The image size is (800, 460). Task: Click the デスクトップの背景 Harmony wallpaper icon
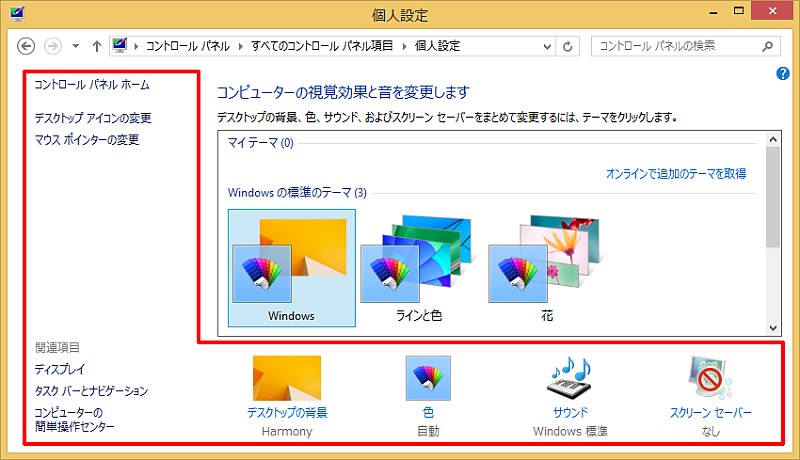(287, 378)
